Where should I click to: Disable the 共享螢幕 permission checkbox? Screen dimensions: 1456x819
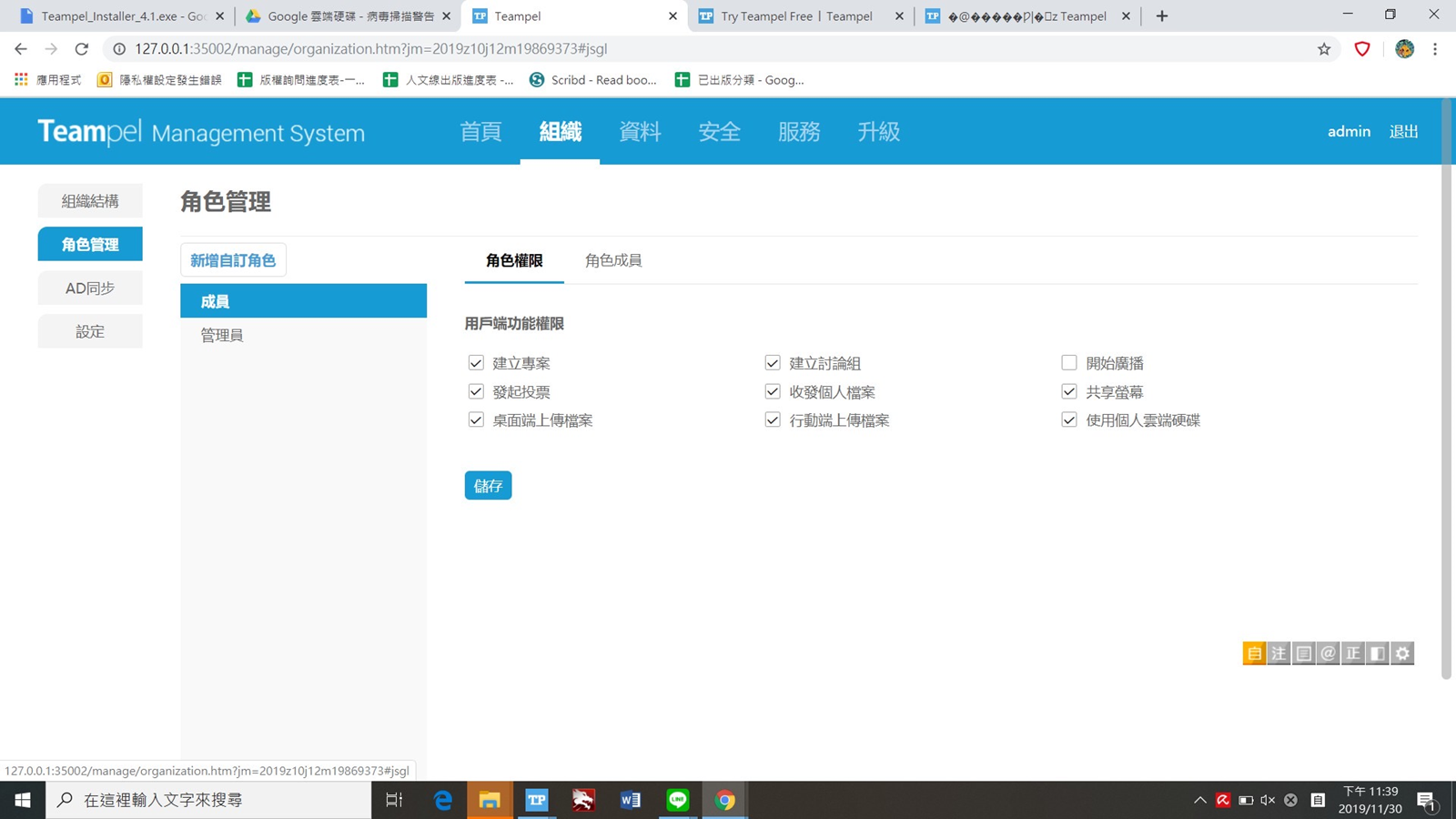point(1069,391)
